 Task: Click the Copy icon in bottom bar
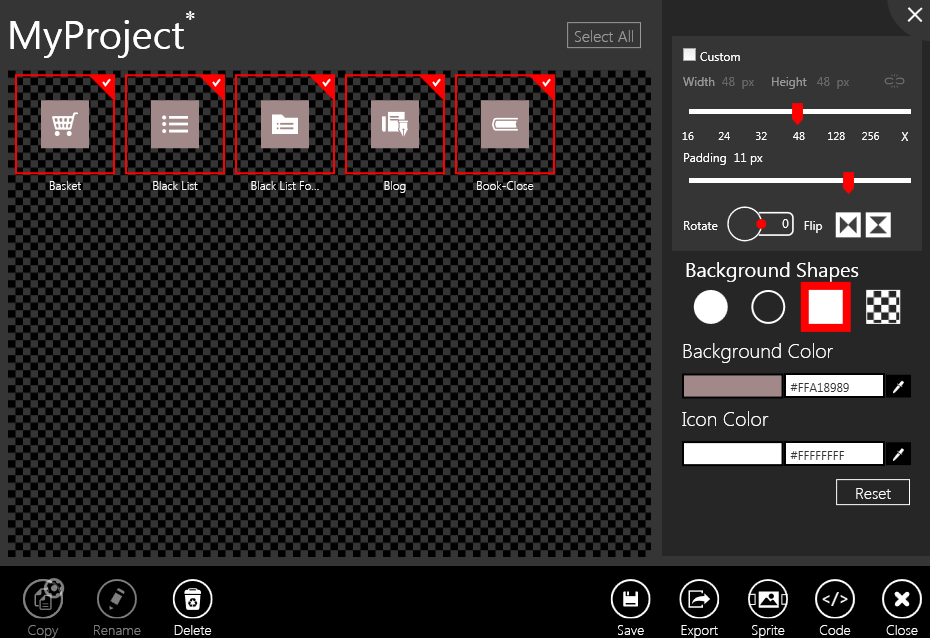43,599
